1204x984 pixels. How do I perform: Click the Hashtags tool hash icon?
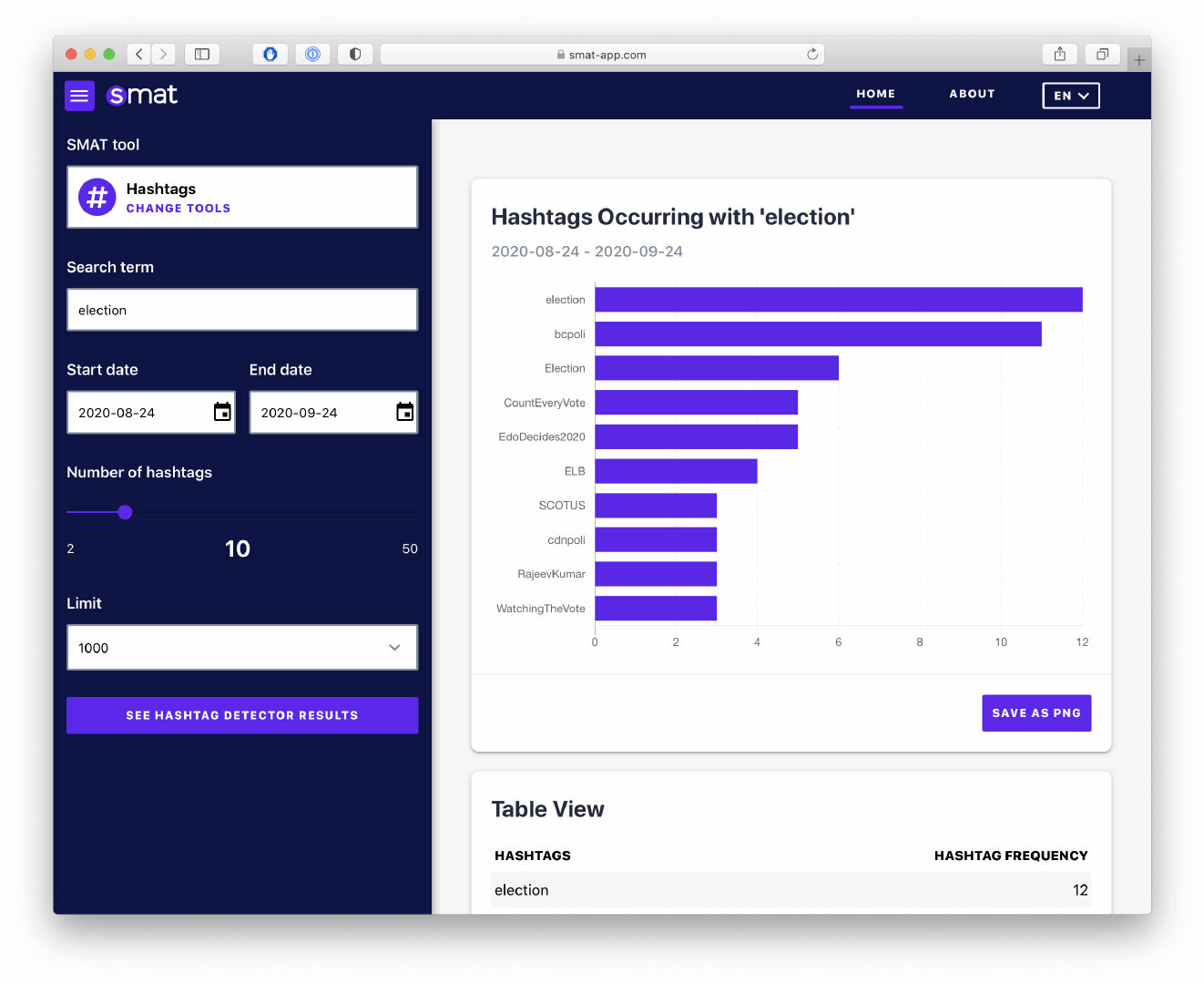pos(97,197)
